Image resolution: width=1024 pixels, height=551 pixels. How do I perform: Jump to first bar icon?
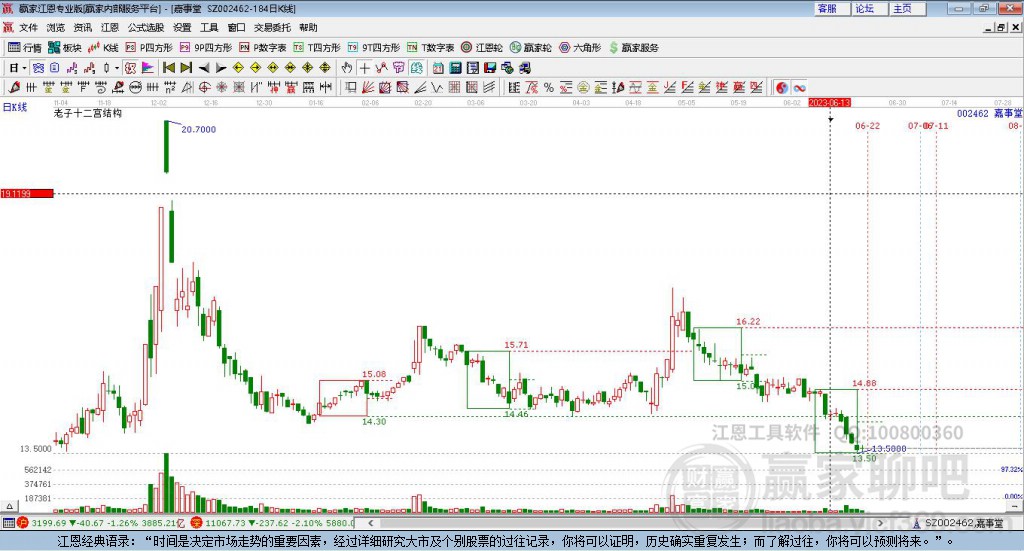168,68
